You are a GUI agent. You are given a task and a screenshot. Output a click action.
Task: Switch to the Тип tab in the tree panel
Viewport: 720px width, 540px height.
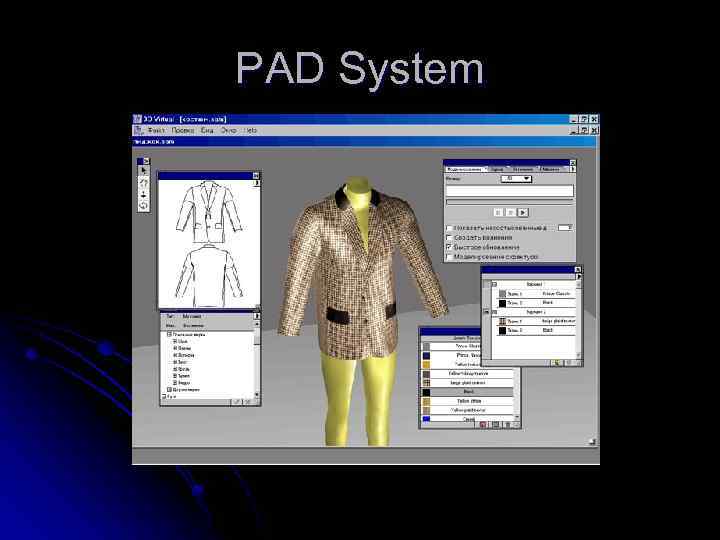click(170, 316)
